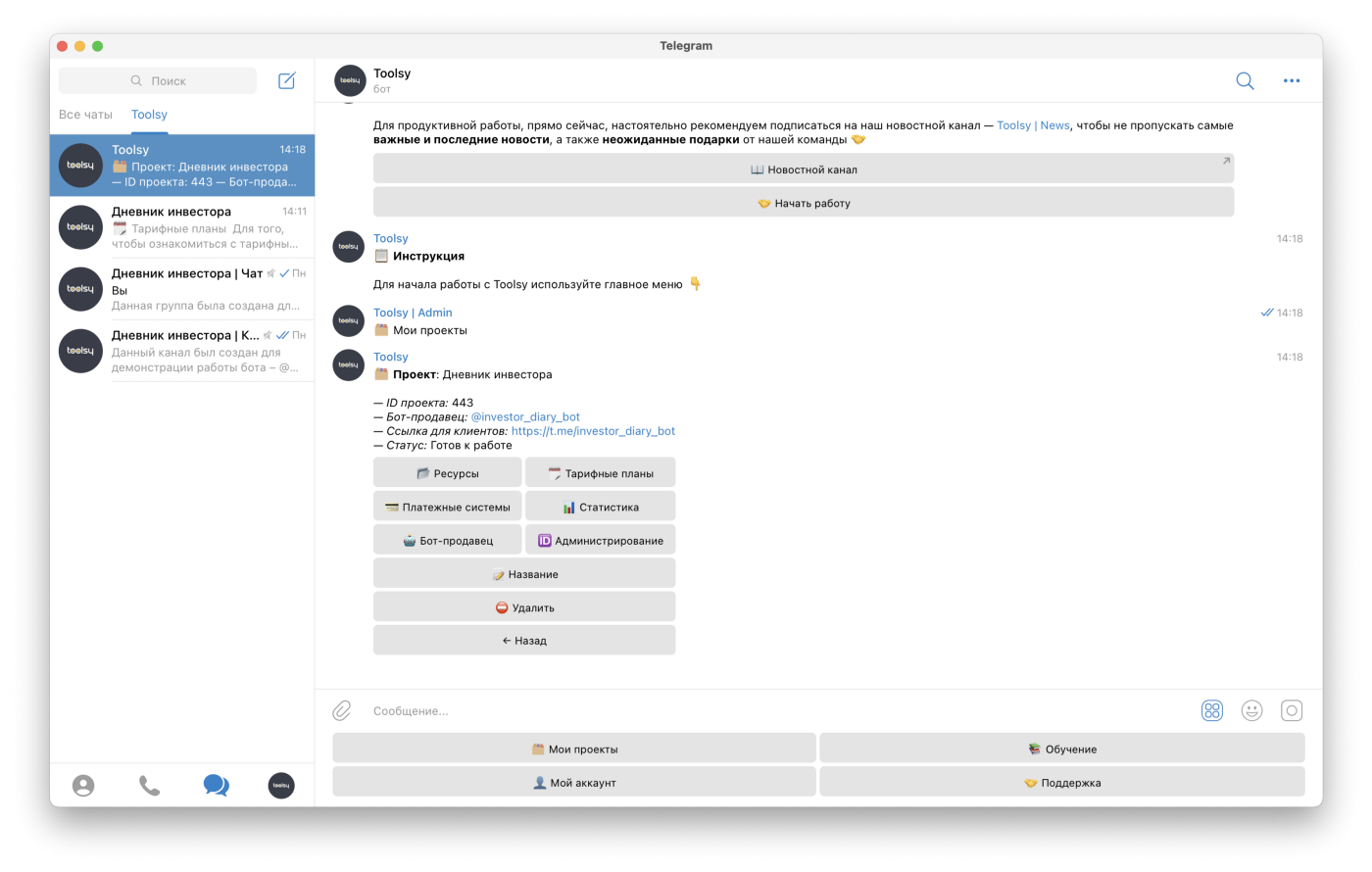
Task: Toggle the bot keyboard icon
Action: click(1212, 710)
